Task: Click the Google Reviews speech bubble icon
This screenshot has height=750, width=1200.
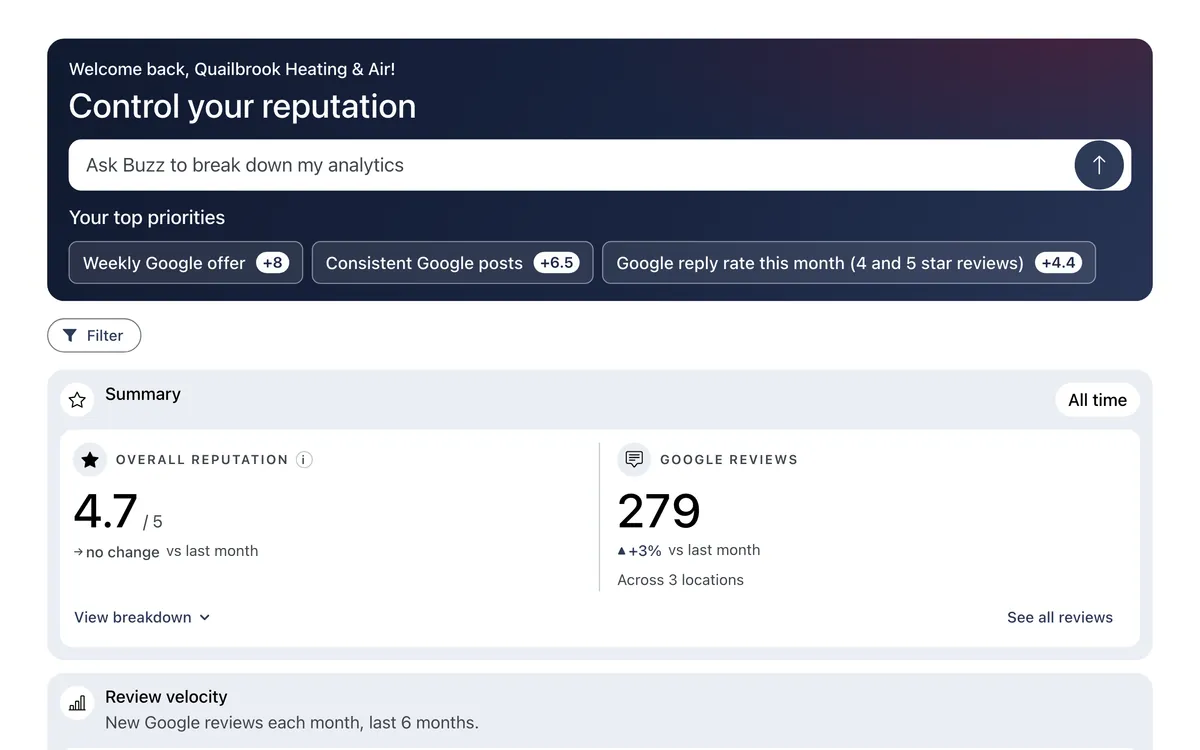Action: (634, 460)
